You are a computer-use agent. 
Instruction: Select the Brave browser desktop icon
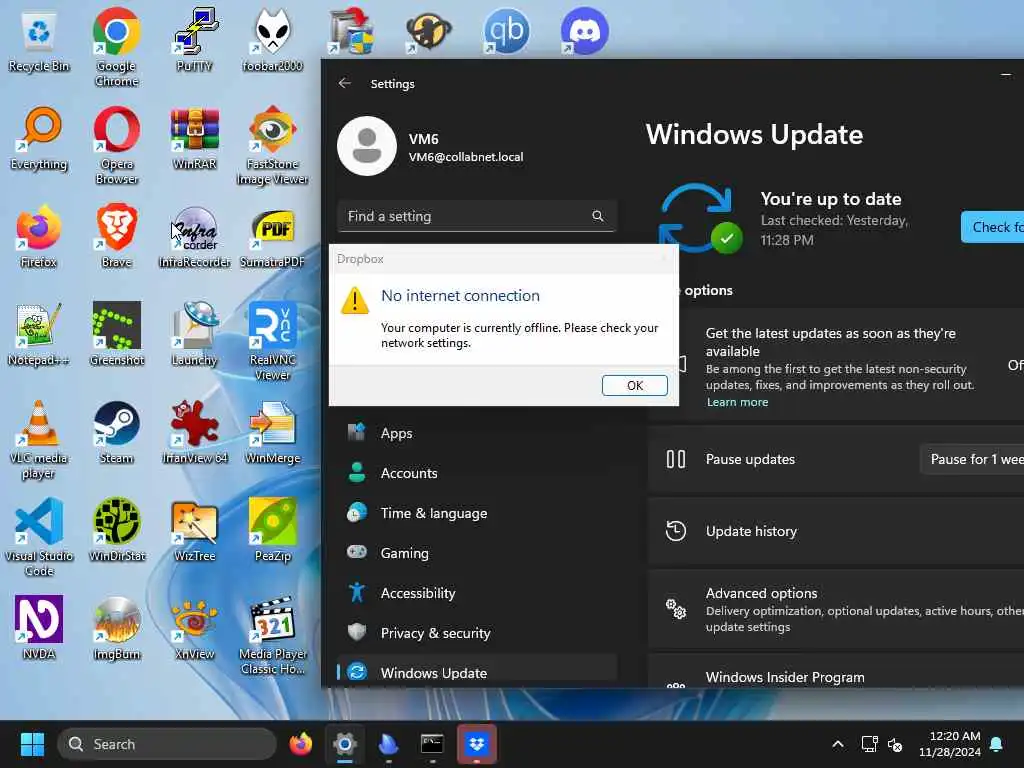coord(116,236)
